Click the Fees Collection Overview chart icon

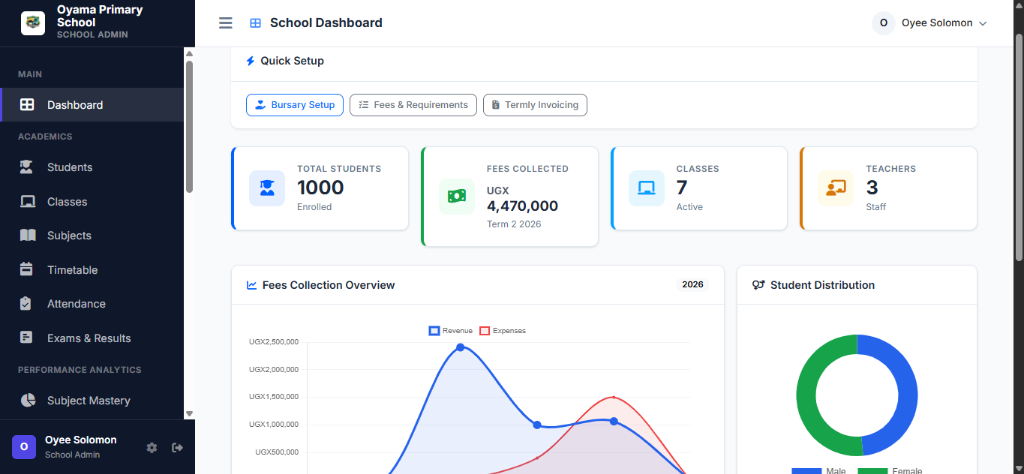coord(251,285)
